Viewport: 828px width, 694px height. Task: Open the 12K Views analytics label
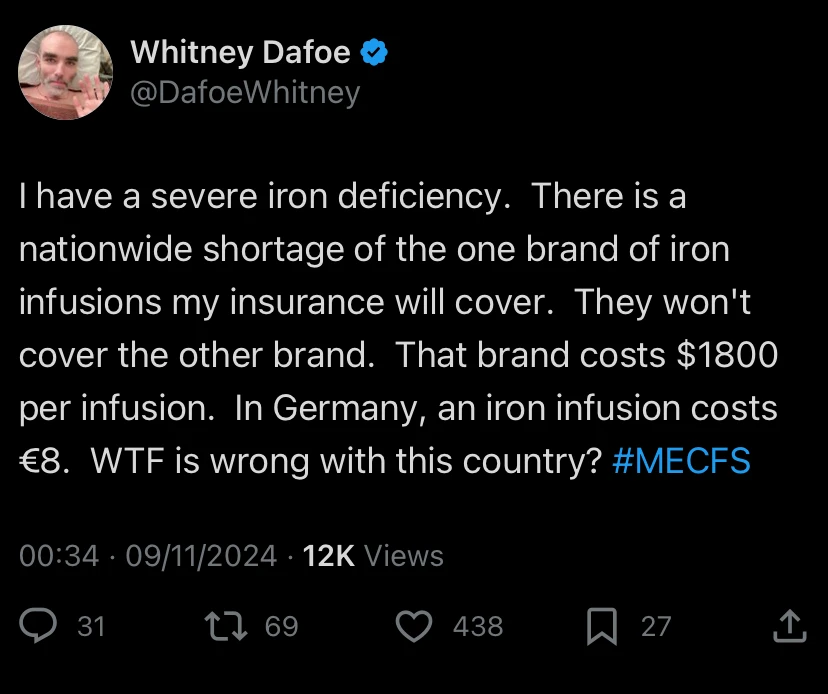pos(373,555)
